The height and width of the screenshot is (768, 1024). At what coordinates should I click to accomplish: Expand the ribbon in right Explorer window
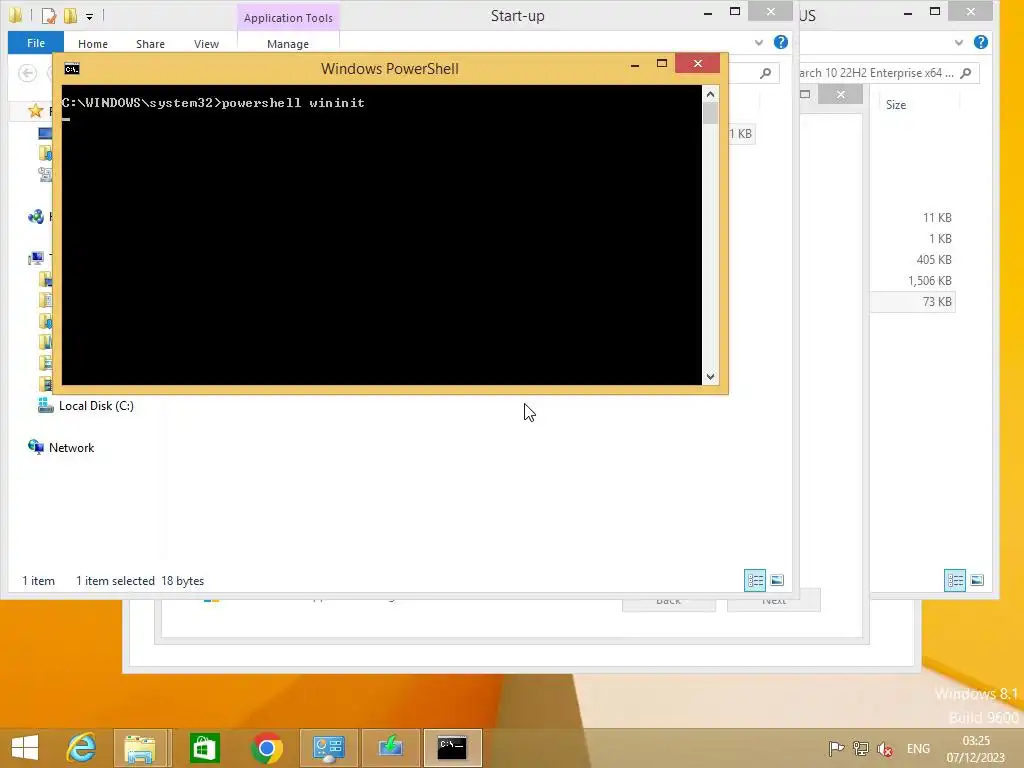(959, 42)
